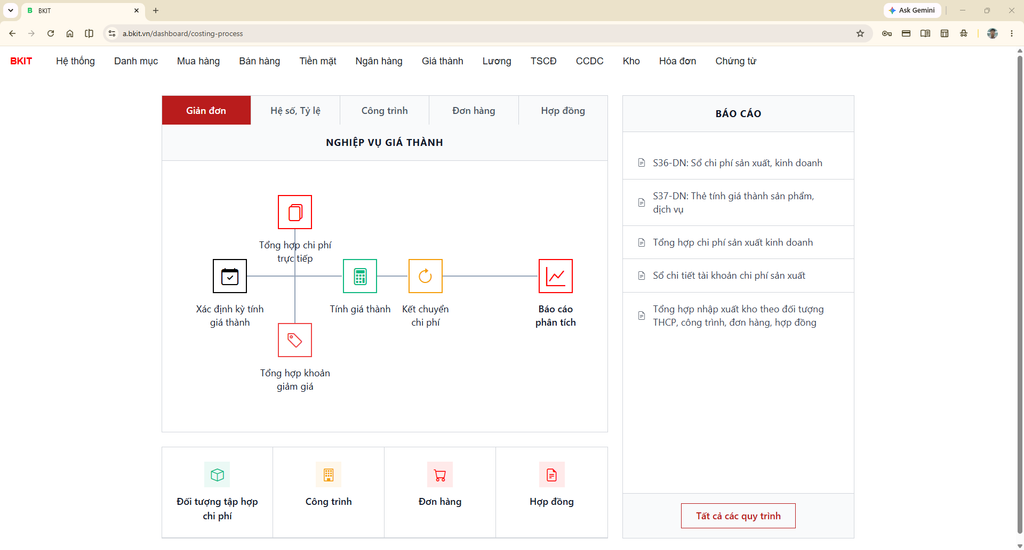Open Đối tượng tập hợp chi phí cube icon
This screenshot has width=1024, height=550.
[217, 475]
